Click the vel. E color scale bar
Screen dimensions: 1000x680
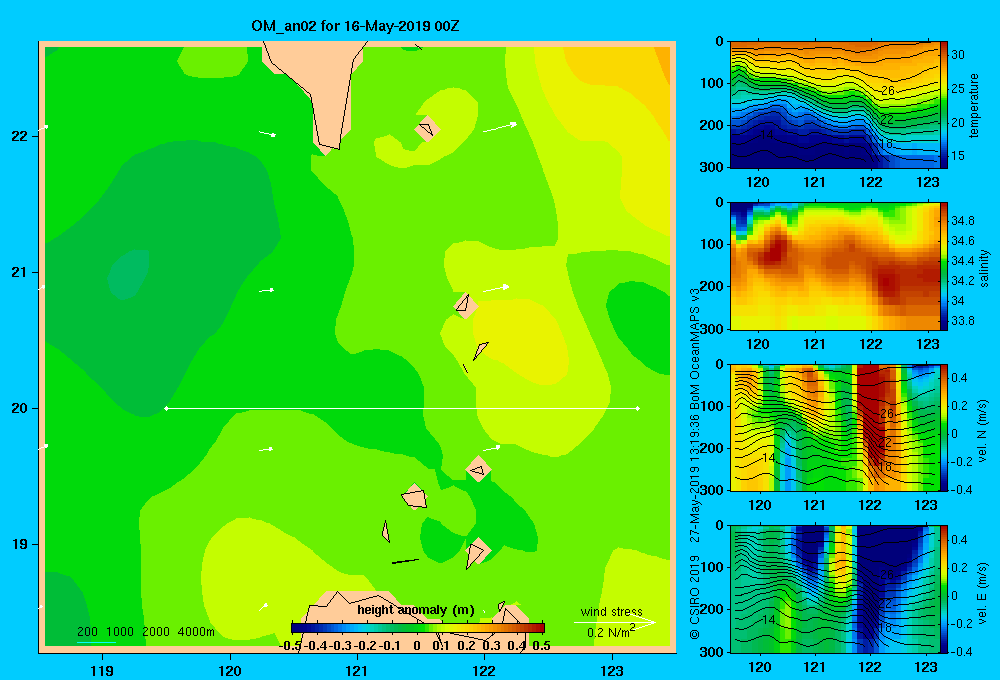click(943, 589)
